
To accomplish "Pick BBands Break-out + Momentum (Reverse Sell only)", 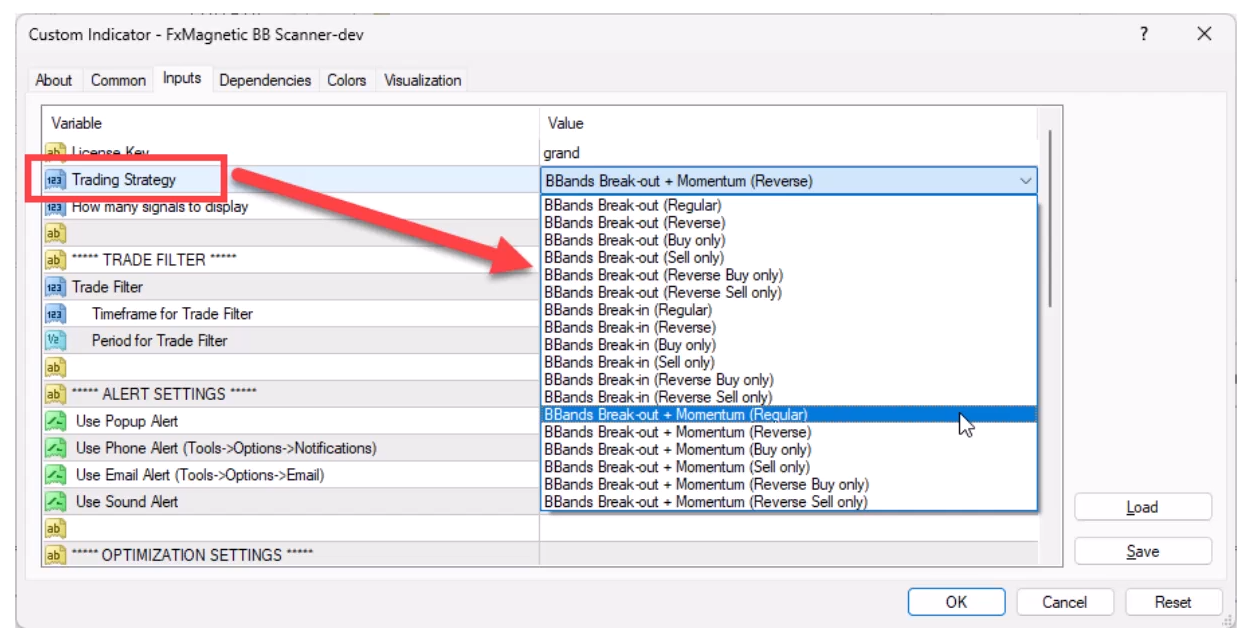I will click(x=789, y=502).
